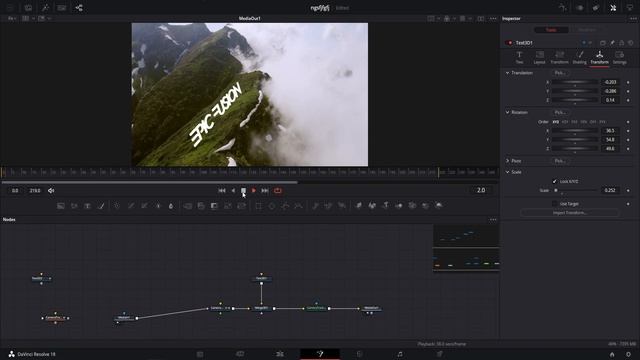Open the home Project Manager icon
The height and width of the screenshot is (360, 640).
click(x=612, y=354)
